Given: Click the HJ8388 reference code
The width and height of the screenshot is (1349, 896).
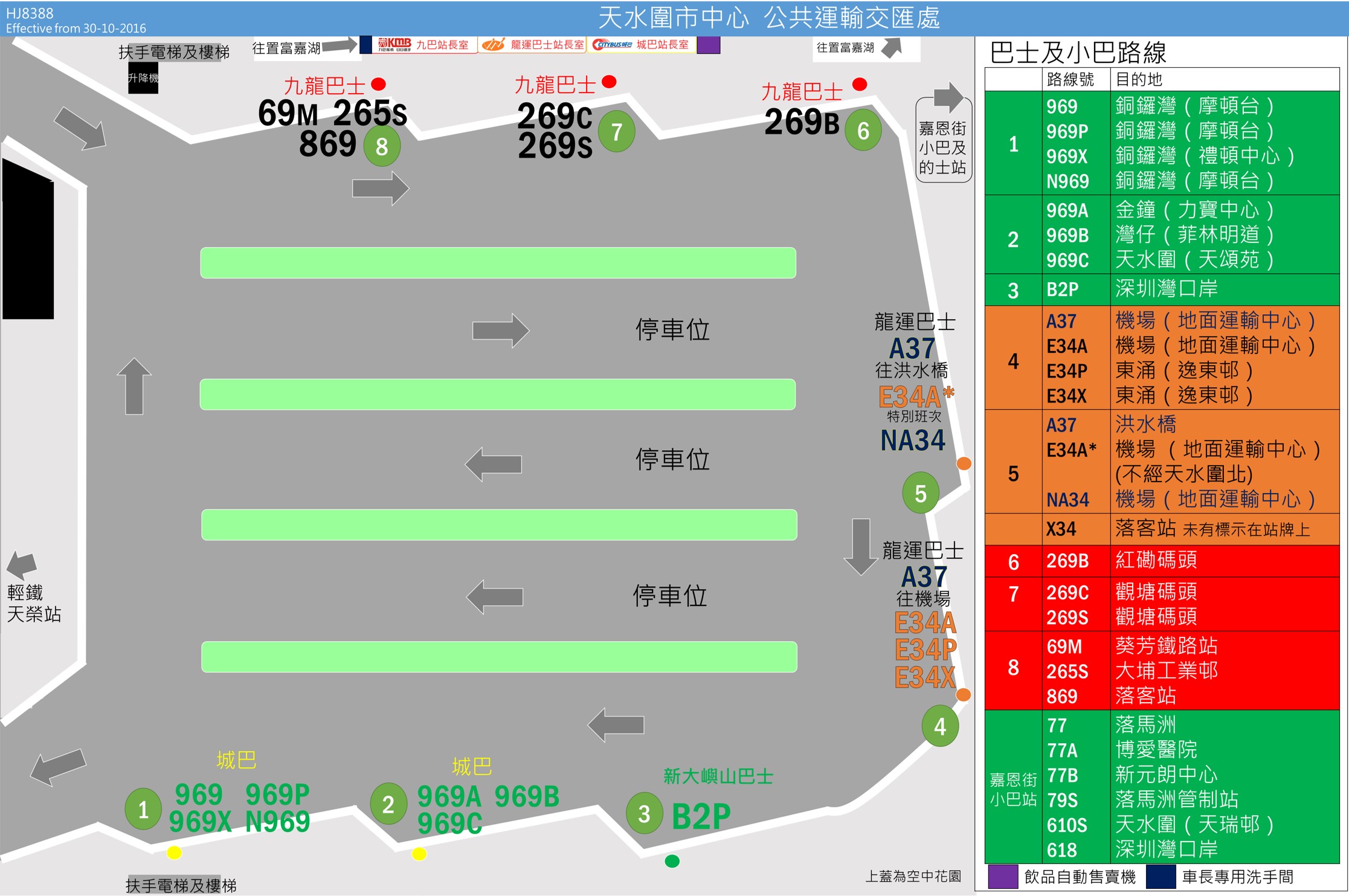Looking at the screenshot, I should (30, 13).
